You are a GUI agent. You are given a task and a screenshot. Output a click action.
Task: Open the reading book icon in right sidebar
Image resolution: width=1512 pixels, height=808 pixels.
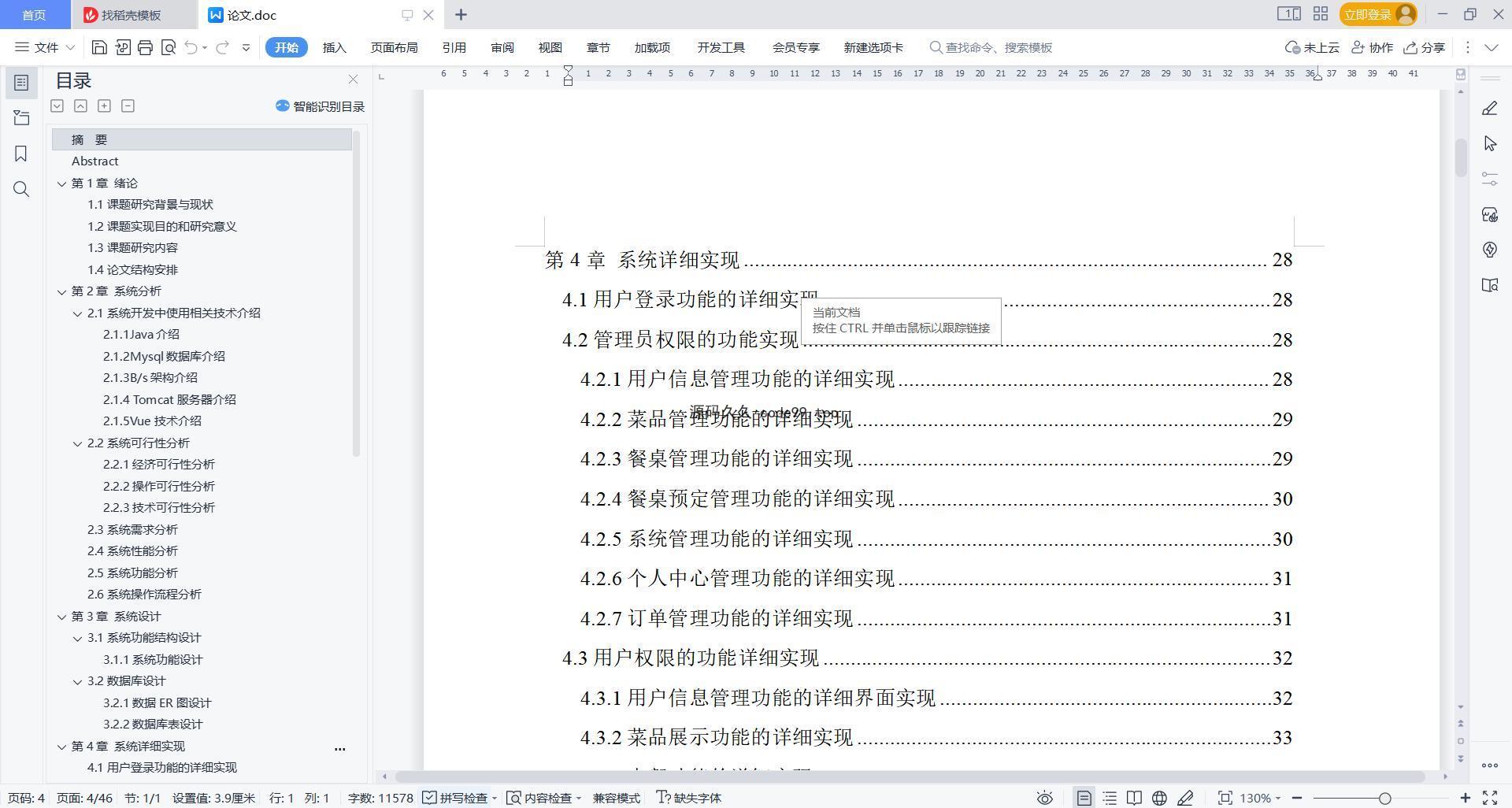[x=1489, y=285]
